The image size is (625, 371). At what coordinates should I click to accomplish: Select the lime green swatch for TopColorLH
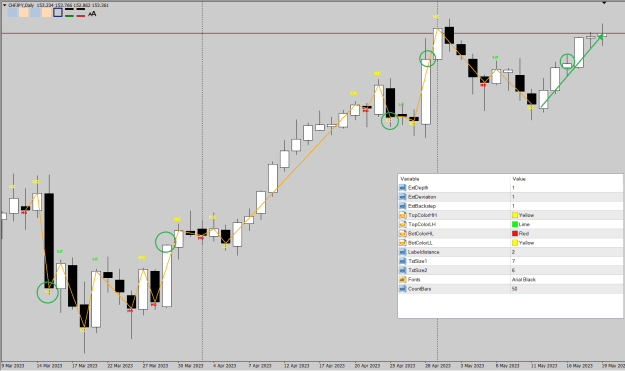[x=515, y=224]
